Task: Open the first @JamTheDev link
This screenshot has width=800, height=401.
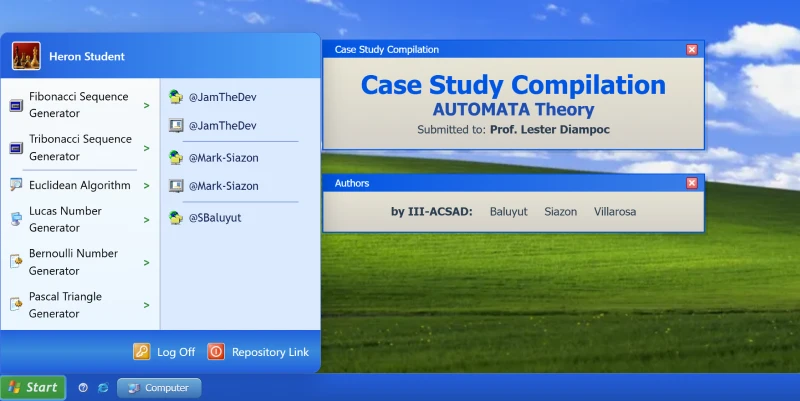Action: (222, 97)
